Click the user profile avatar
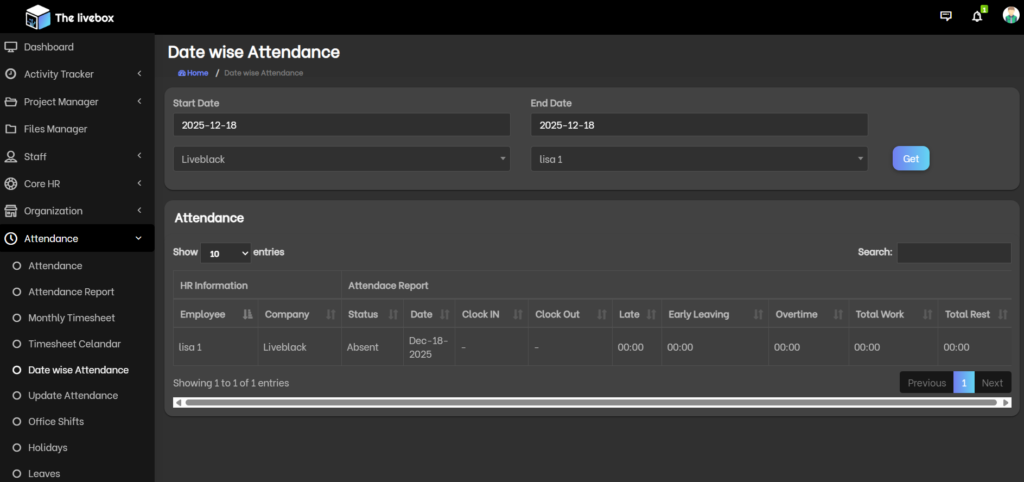This screenshot has width=1024, height=482. pyautogui.click(x=1010, y=15)
